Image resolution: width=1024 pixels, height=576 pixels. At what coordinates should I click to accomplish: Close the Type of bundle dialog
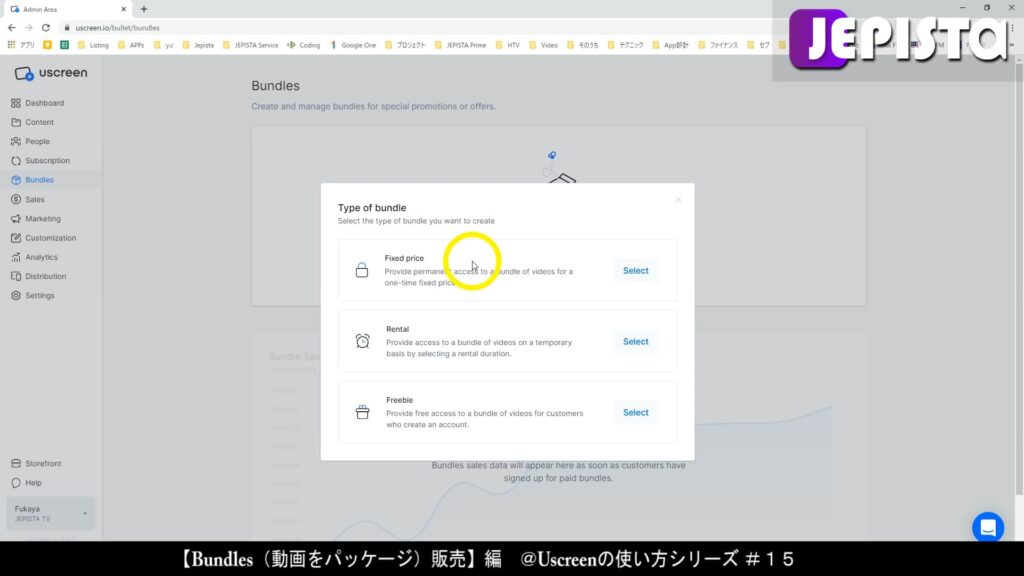pos(678,200)
